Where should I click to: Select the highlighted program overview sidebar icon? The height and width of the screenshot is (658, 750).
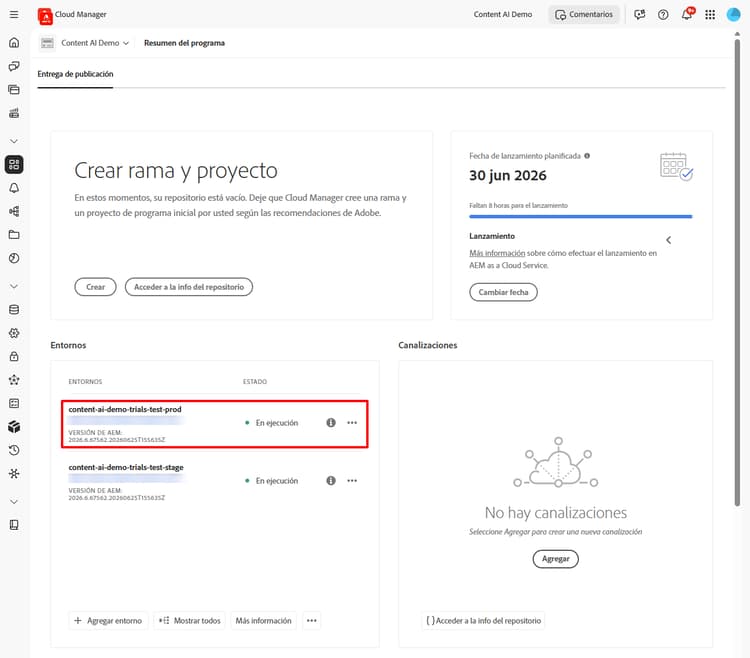[x=14, y=164]
